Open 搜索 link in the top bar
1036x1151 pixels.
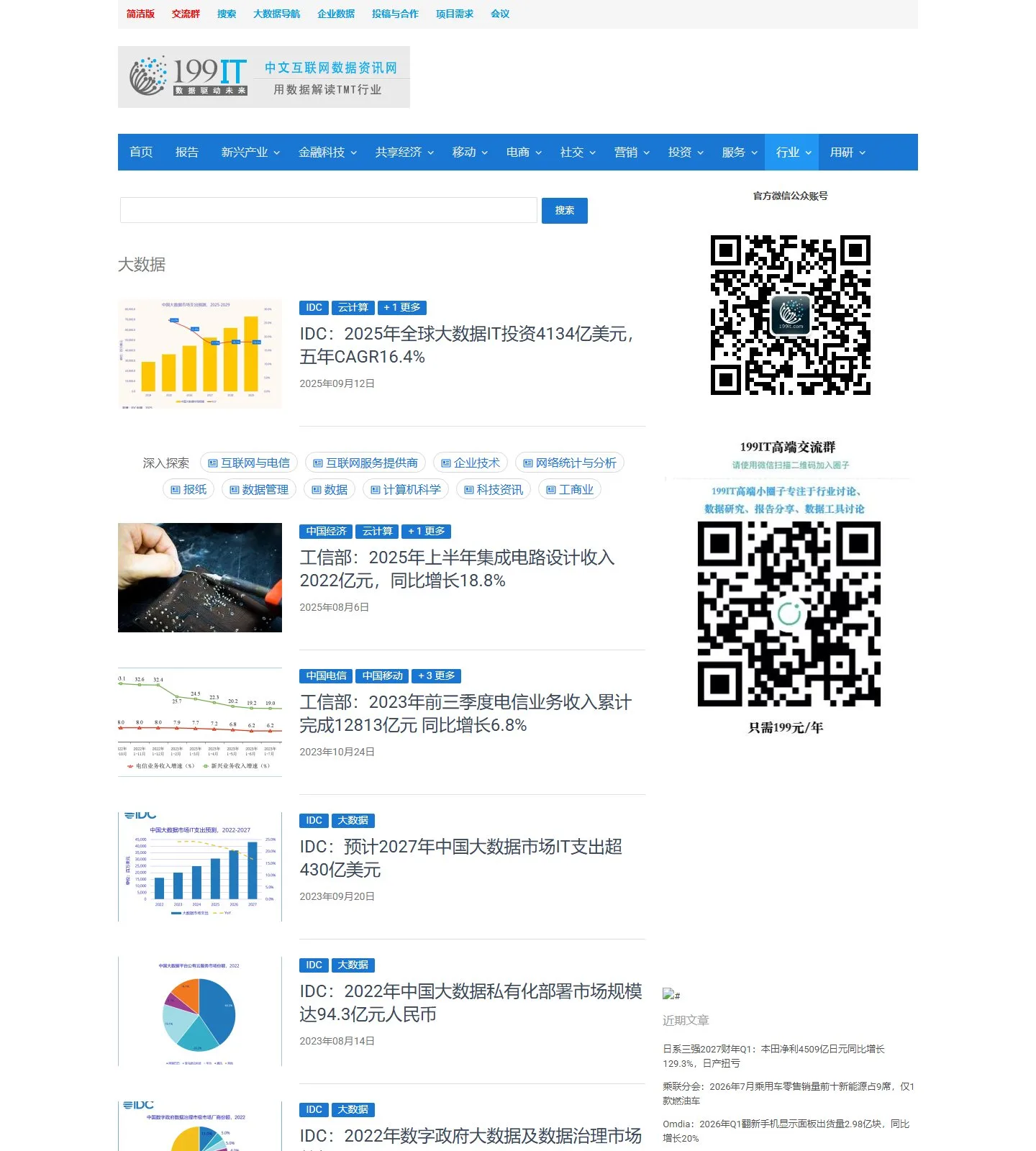227,14
